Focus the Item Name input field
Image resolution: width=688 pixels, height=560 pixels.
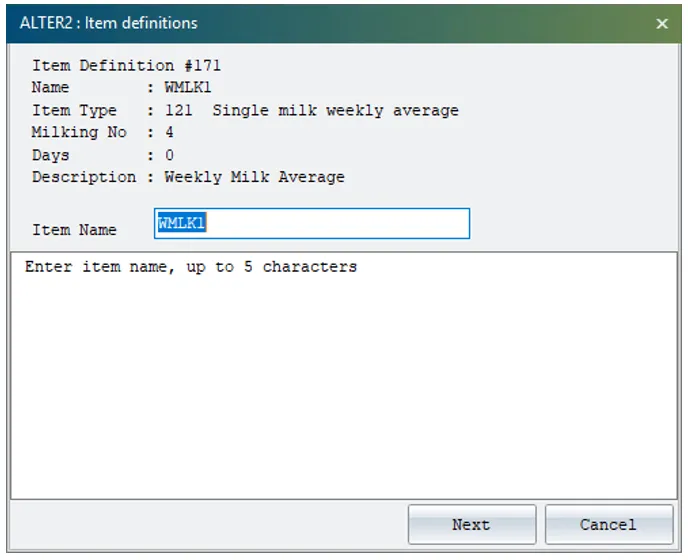tap(312, 223)
